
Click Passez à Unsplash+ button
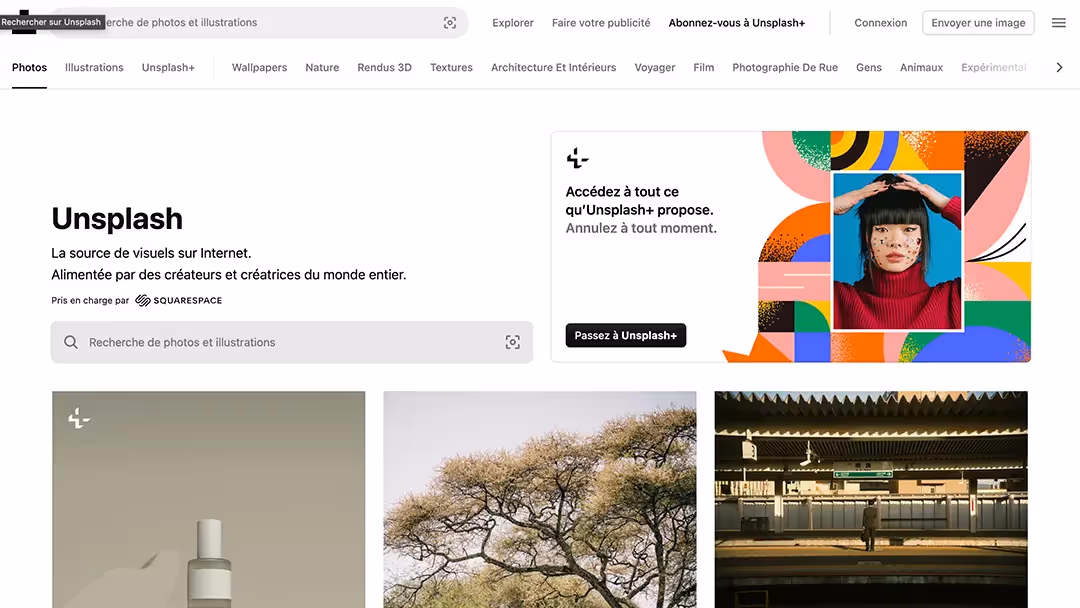tap(625, 335)
